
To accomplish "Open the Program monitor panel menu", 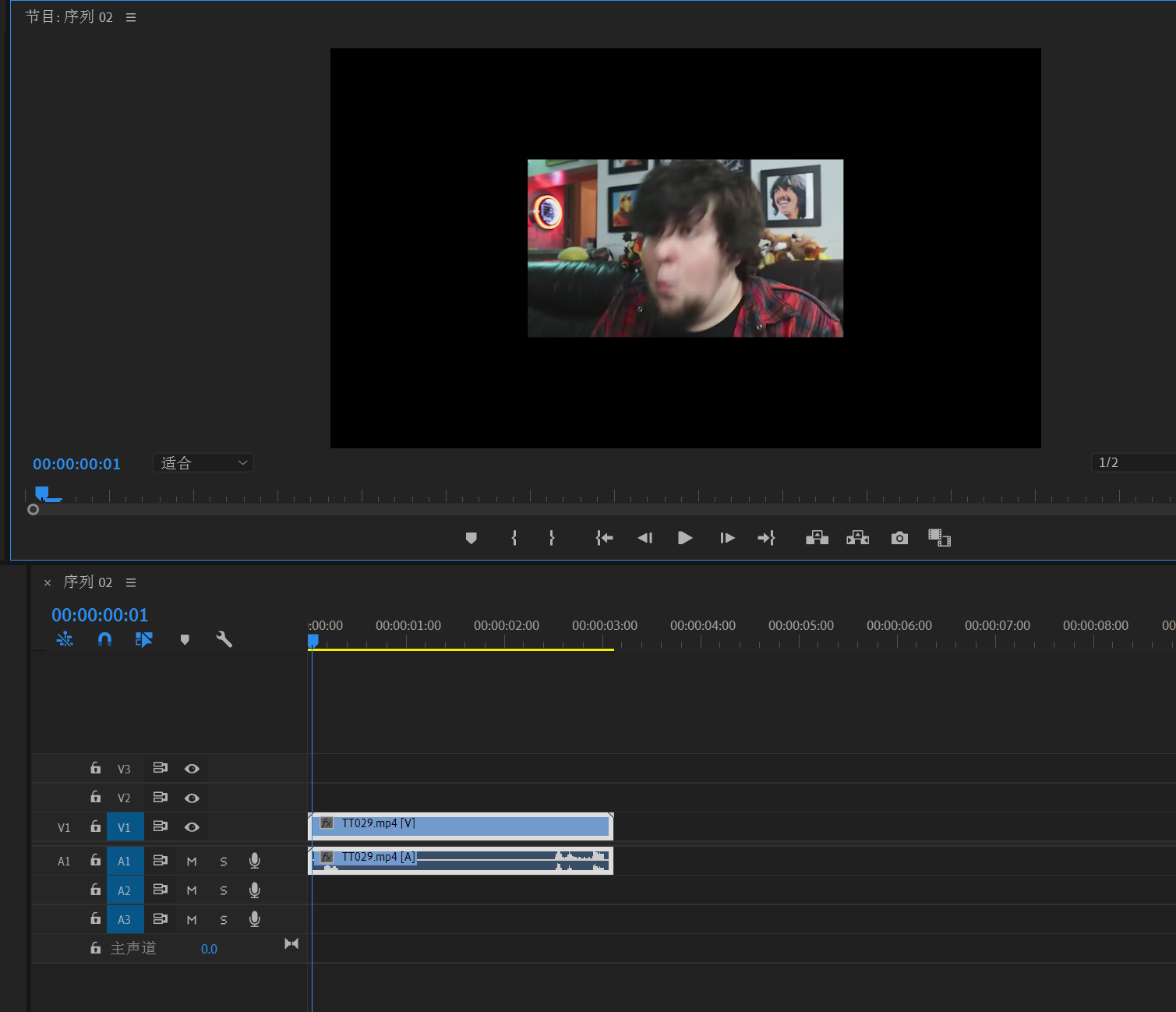I will [x=131, y=17].
